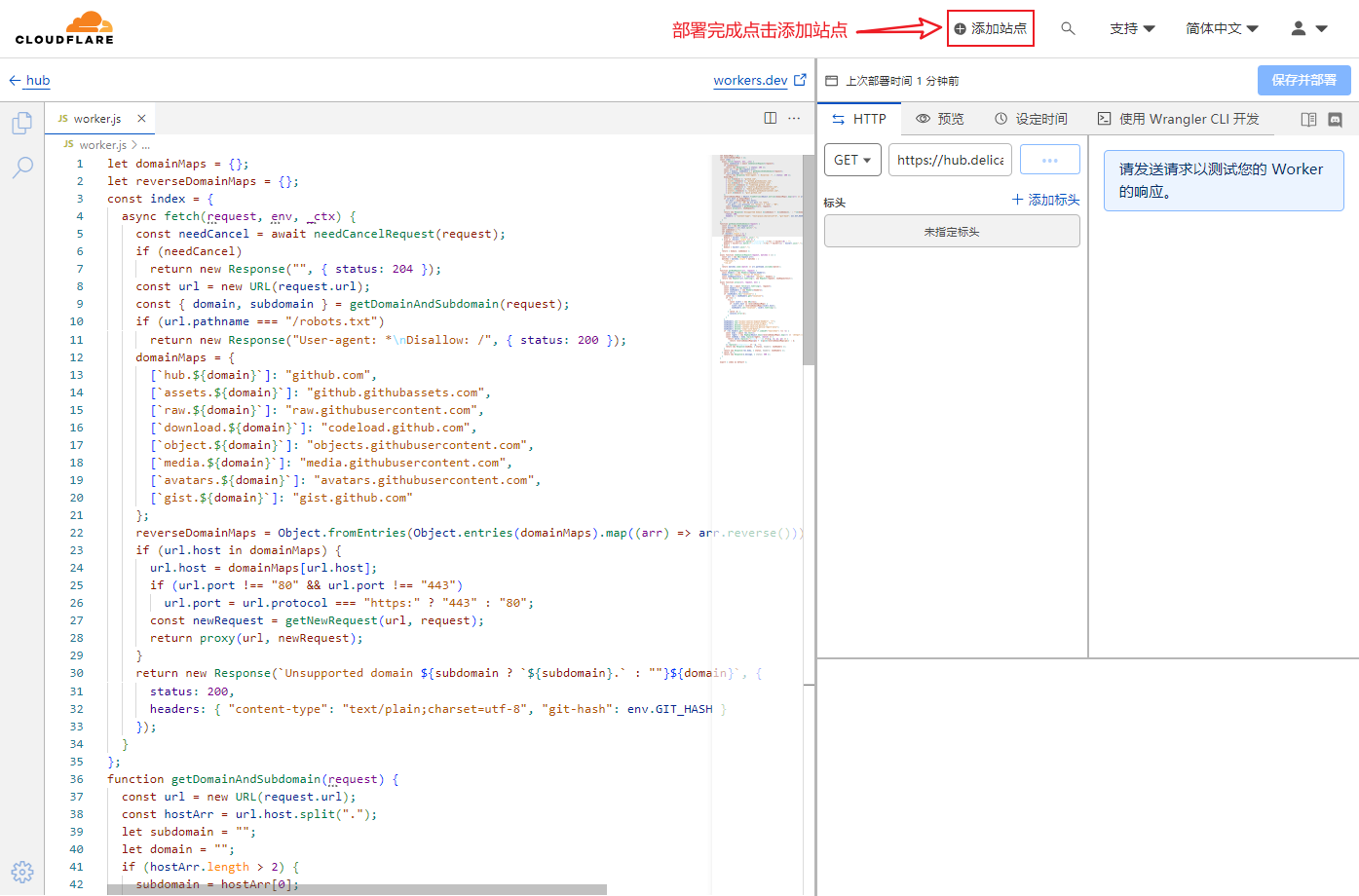Open the editor more actions ellipsis
This screenshot has height=896, width=1359.
point(794,118)
